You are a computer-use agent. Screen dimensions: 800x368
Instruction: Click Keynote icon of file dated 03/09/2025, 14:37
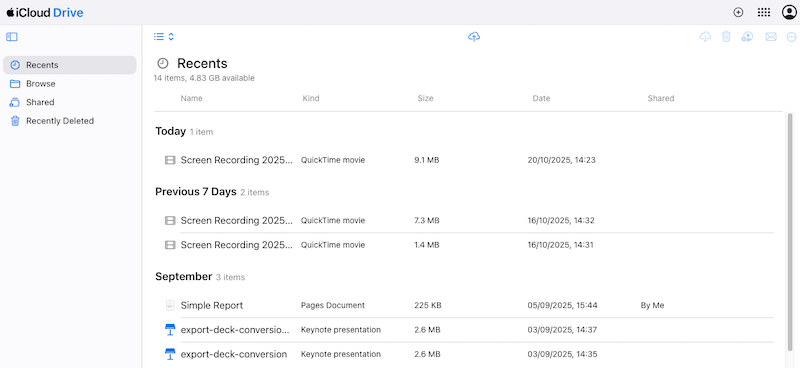170,330
